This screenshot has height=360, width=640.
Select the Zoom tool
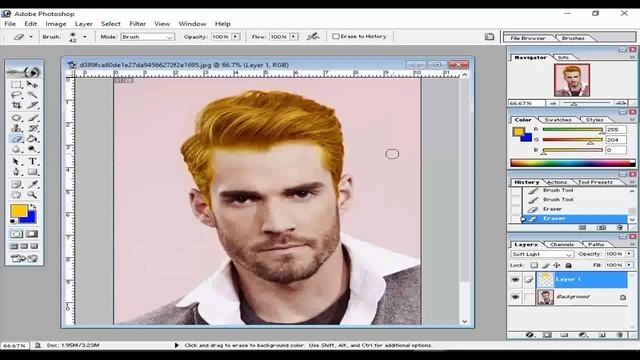tap(32, 195)
